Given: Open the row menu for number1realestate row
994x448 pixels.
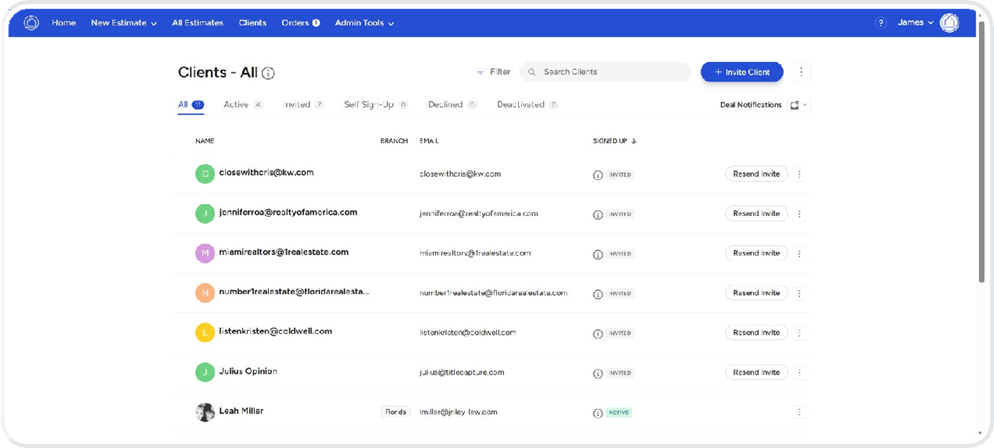Looking at the screenshot, I should (799, 293).
